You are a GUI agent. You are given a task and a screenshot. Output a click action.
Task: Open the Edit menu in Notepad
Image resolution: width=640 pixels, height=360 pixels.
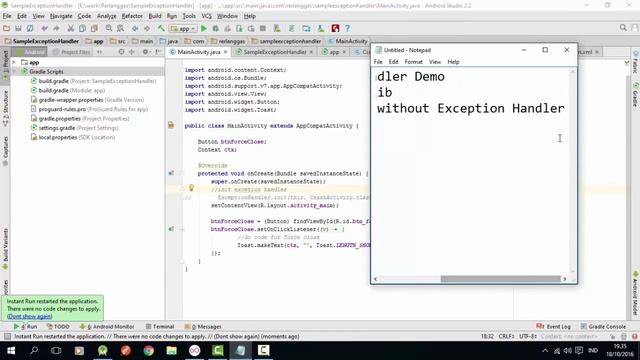tap(393, 62)
